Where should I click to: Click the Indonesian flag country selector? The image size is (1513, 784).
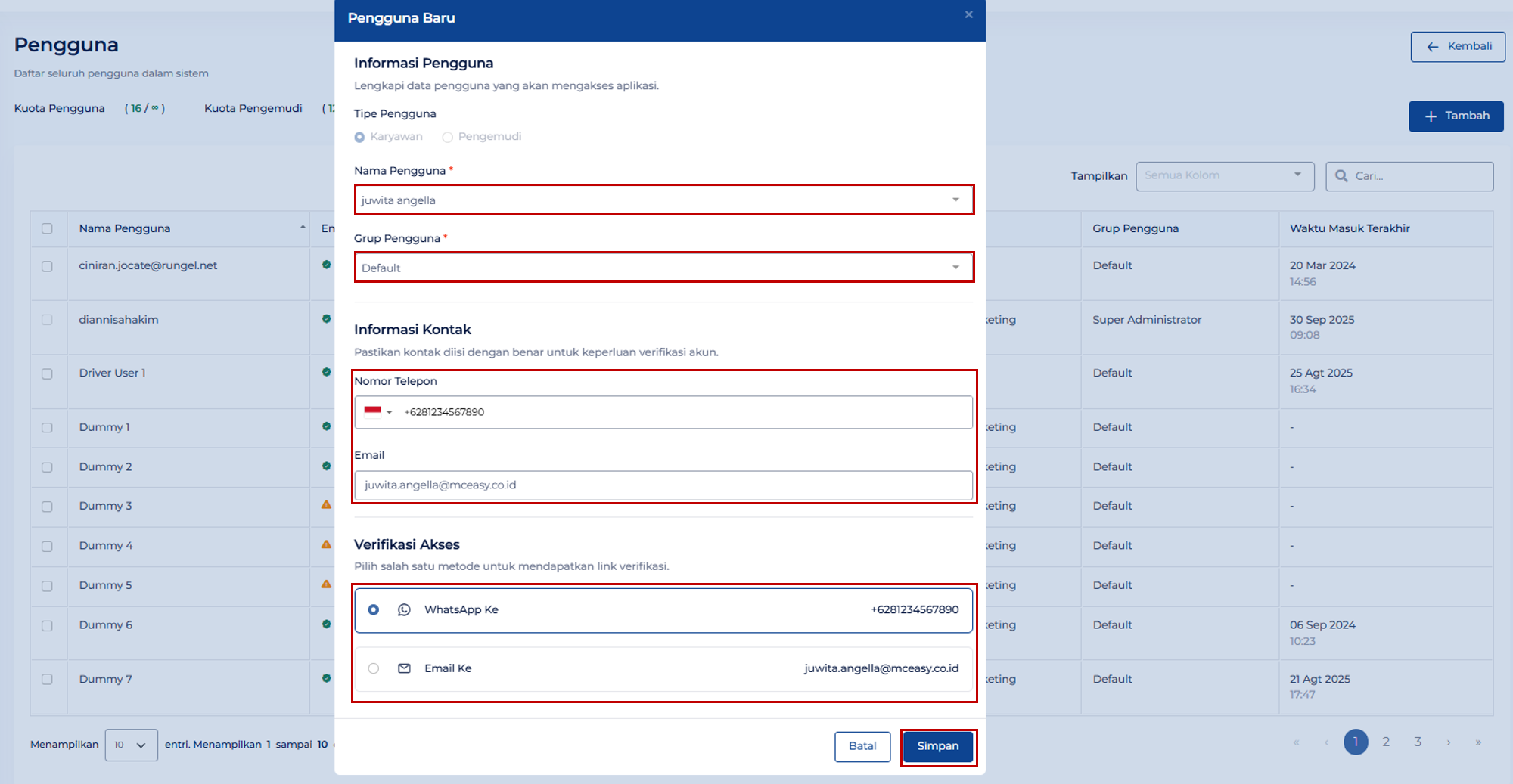click(x=377, y=412)
